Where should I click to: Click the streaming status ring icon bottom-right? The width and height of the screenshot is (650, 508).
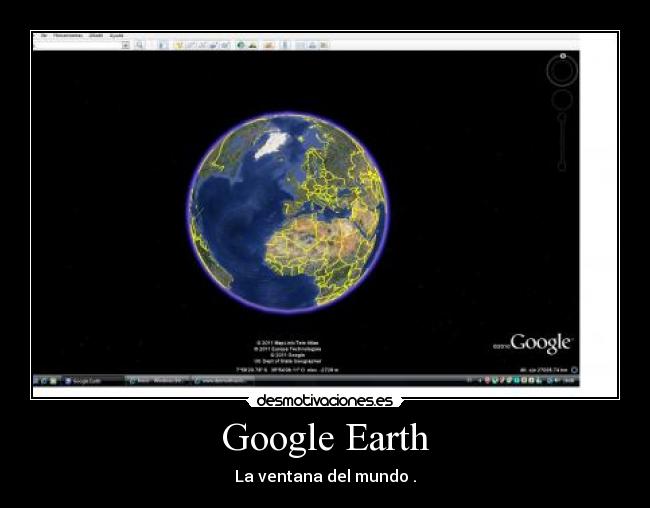click(574, 369)
